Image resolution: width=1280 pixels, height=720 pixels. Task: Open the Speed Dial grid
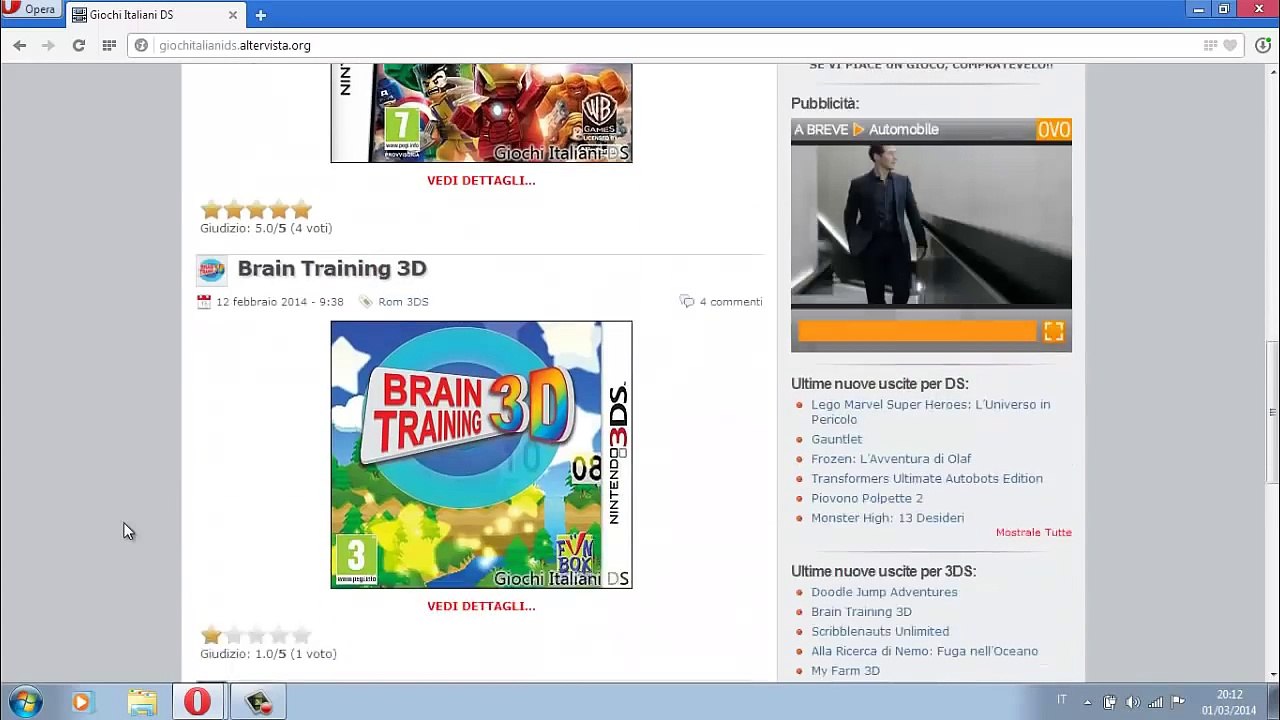pos(109,45)
